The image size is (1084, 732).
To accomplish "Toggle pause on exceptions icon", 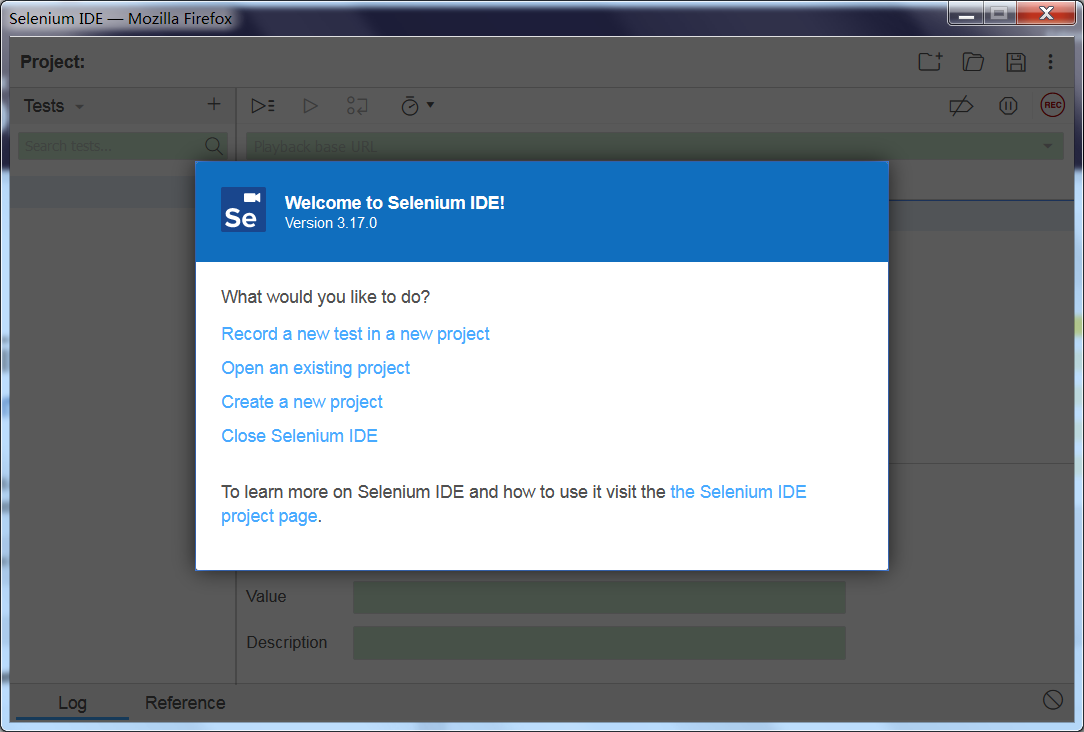I will 1008,106.
